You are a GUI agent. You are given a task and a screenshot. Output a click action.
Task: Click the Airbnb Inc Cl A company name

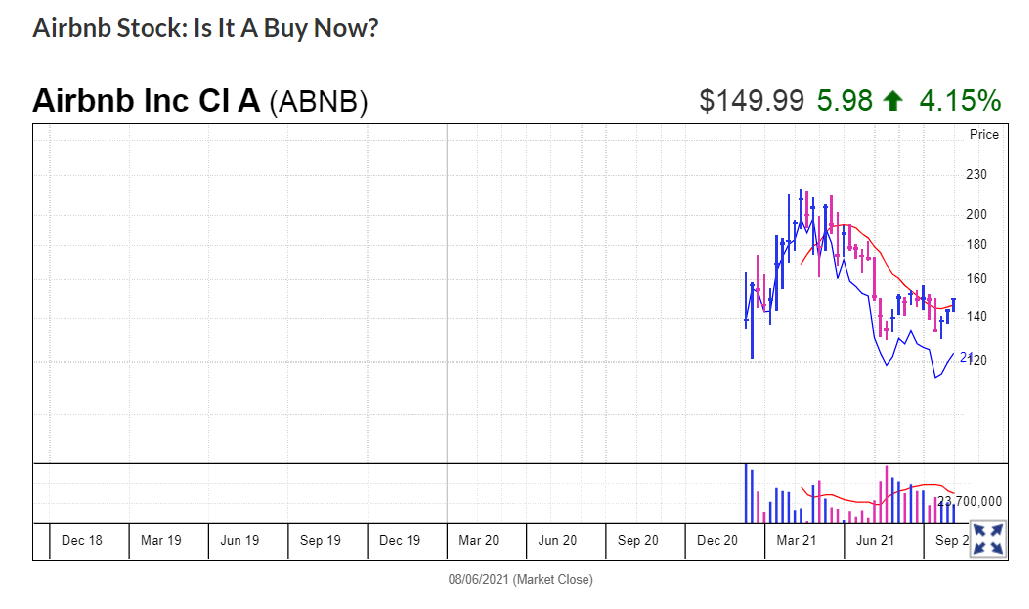tap(146, 101)
